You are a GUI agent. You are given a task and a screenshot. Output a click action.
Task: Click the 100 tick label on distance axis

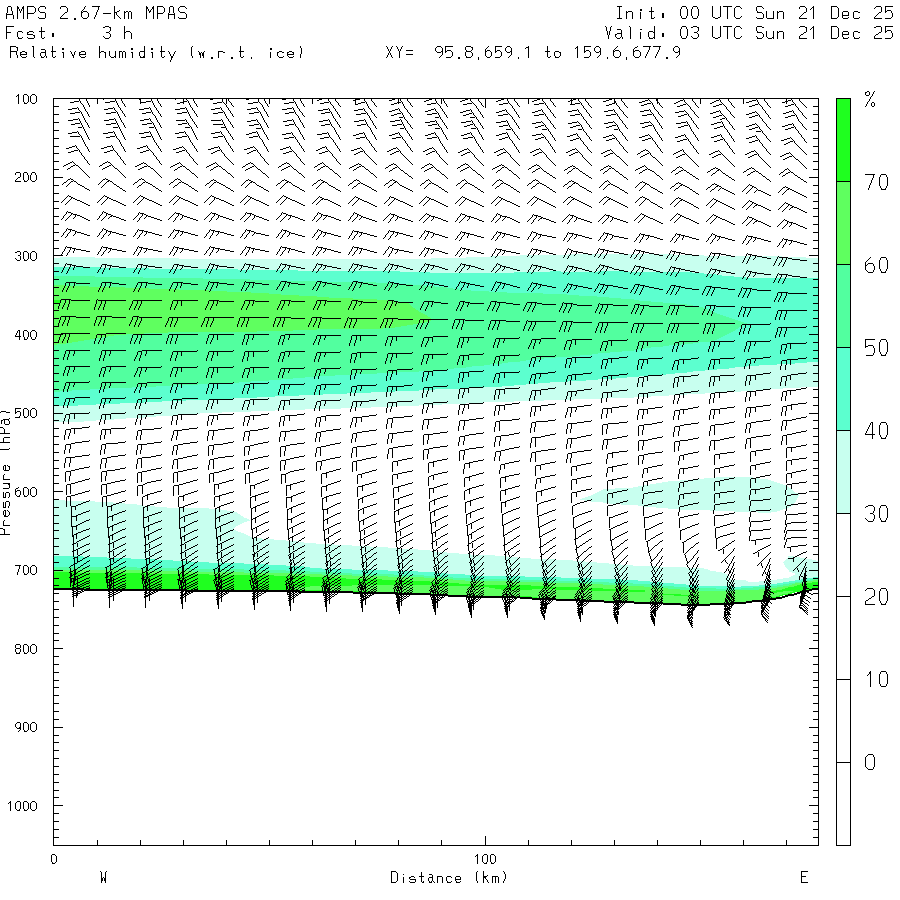(485, 859)
